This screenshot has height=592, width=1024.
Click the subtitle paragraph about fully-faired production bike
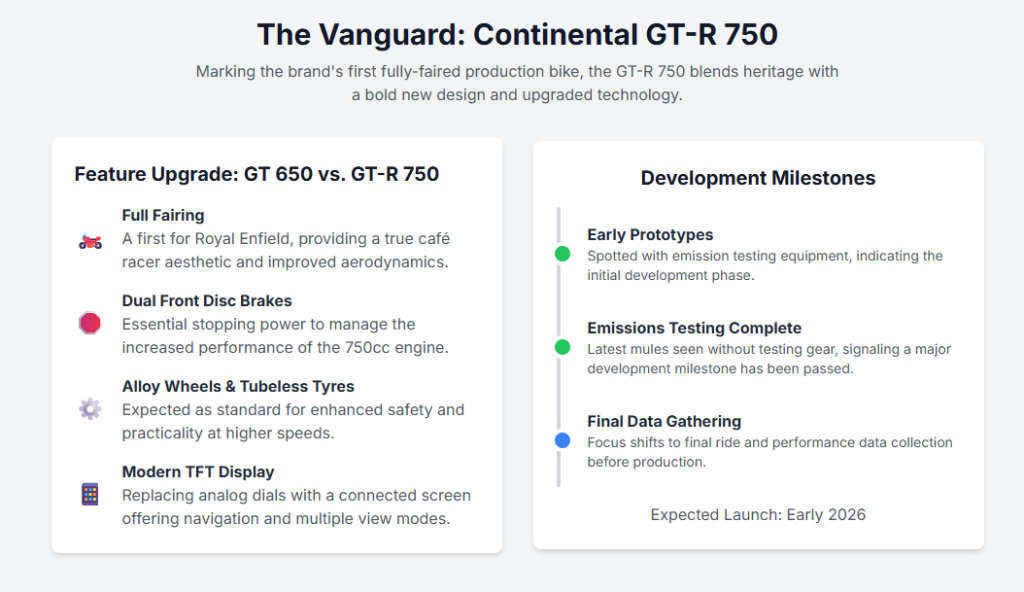pos(517,83)
